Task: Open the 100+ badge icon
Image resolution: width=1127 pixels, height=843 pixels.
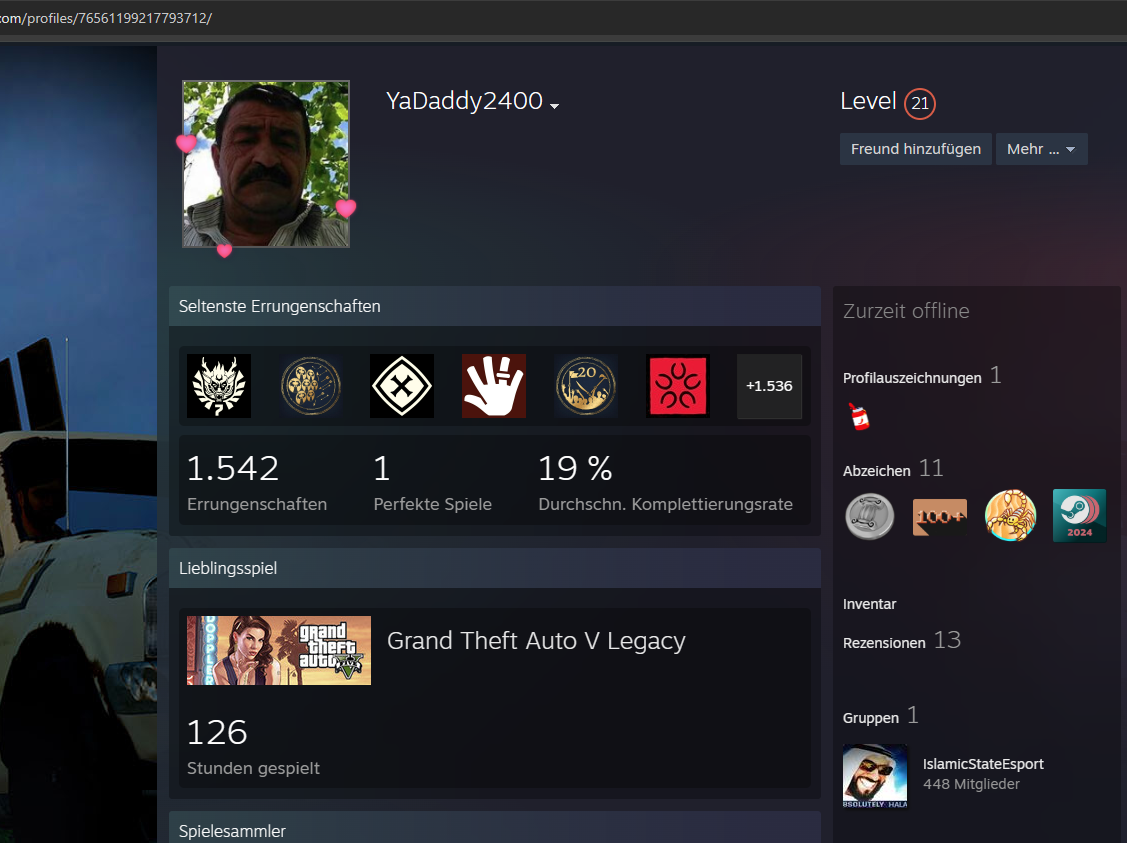Action: click(x=939, y=516)
